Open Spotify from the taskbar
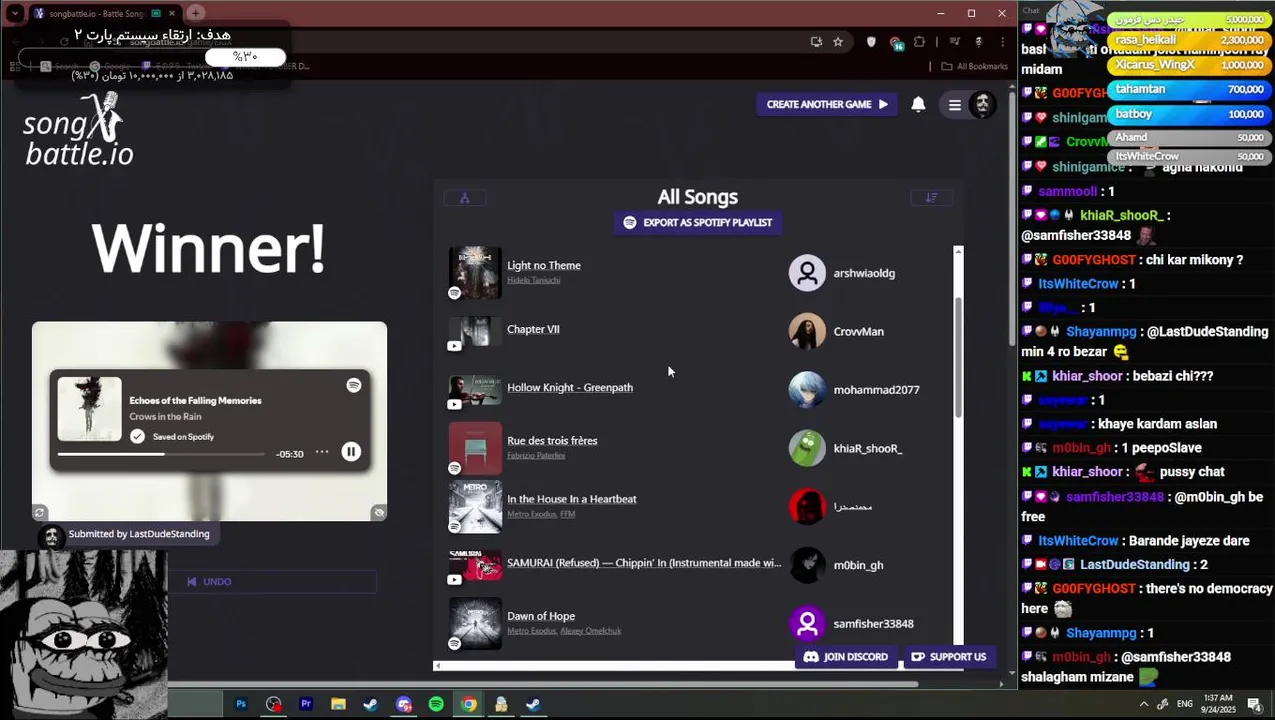The width and height of the screenshot is (1275, 720). pyautogui.click(x=436, y=704)
